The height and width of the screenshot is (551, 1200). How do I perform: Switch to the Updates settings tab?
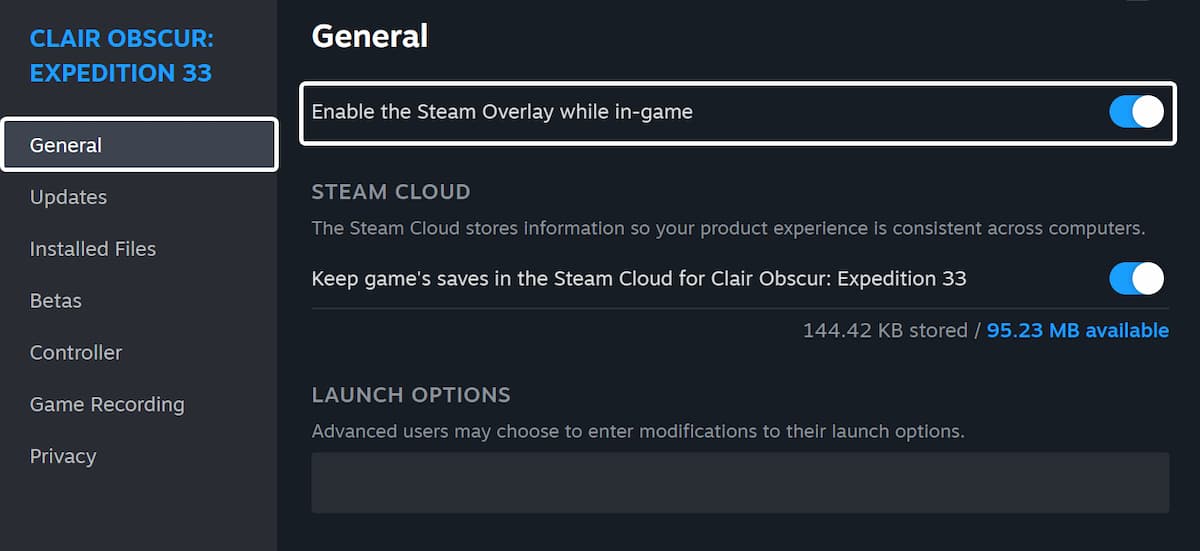pos(68,197)
